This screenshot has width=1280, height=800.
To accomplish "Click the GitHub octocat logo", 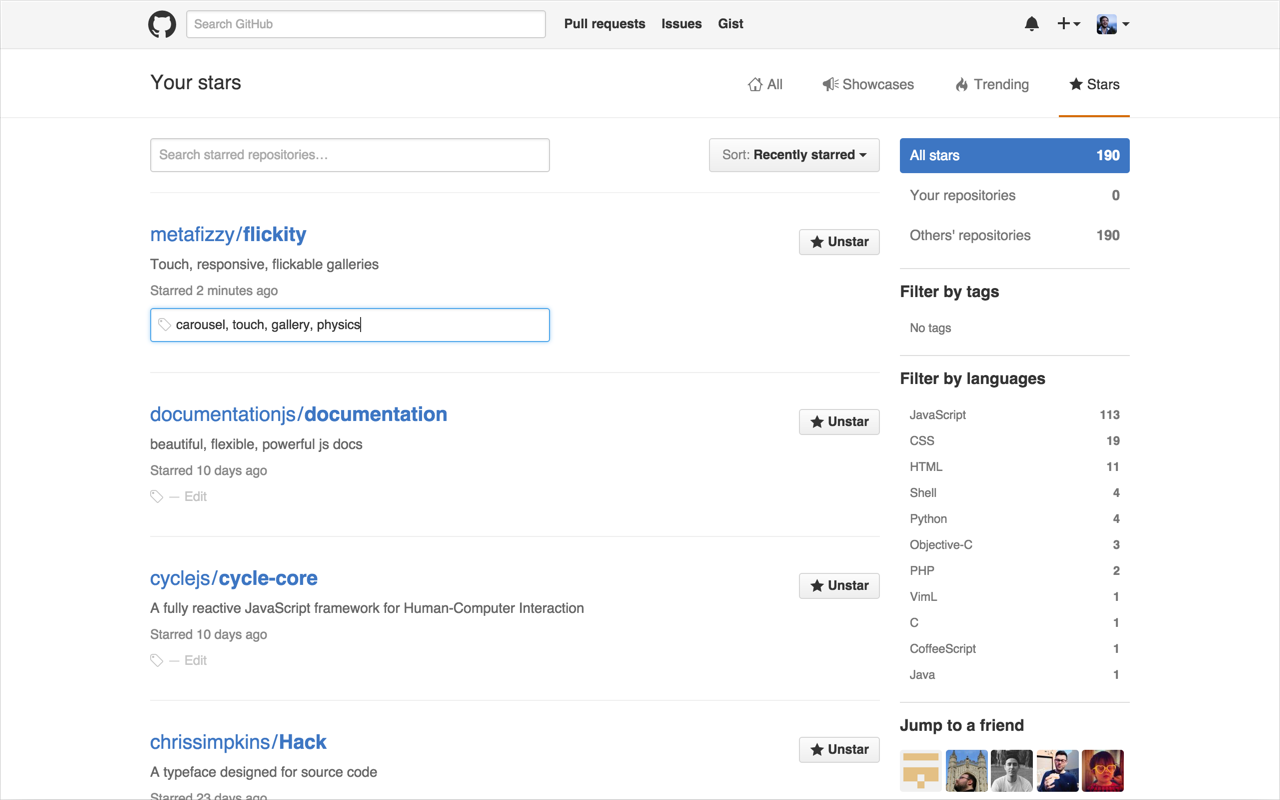I will tap(162, 24).
